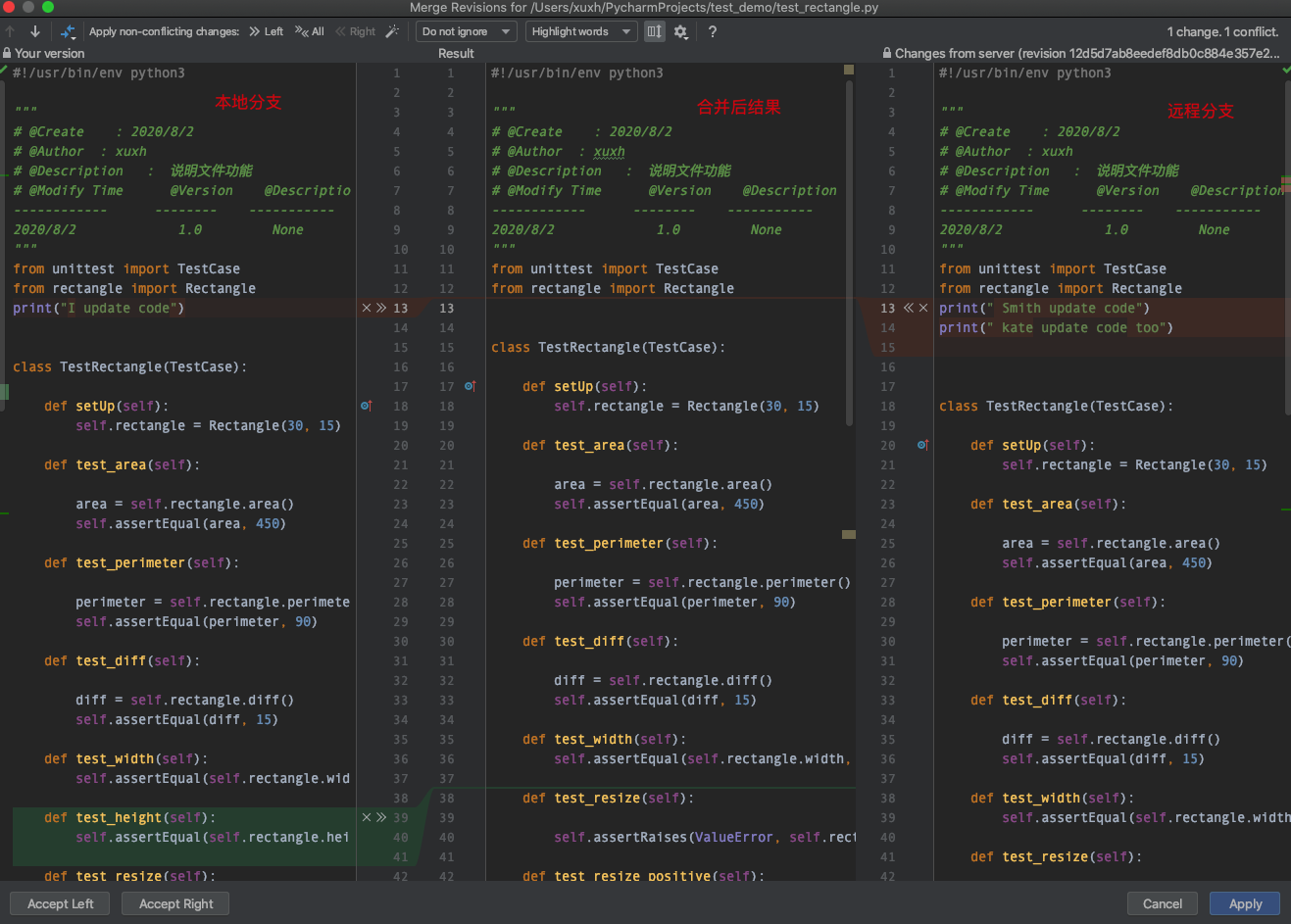Open diff settings gear icon
Screen dimensions: 1291x924
click(x=681, y=31)
